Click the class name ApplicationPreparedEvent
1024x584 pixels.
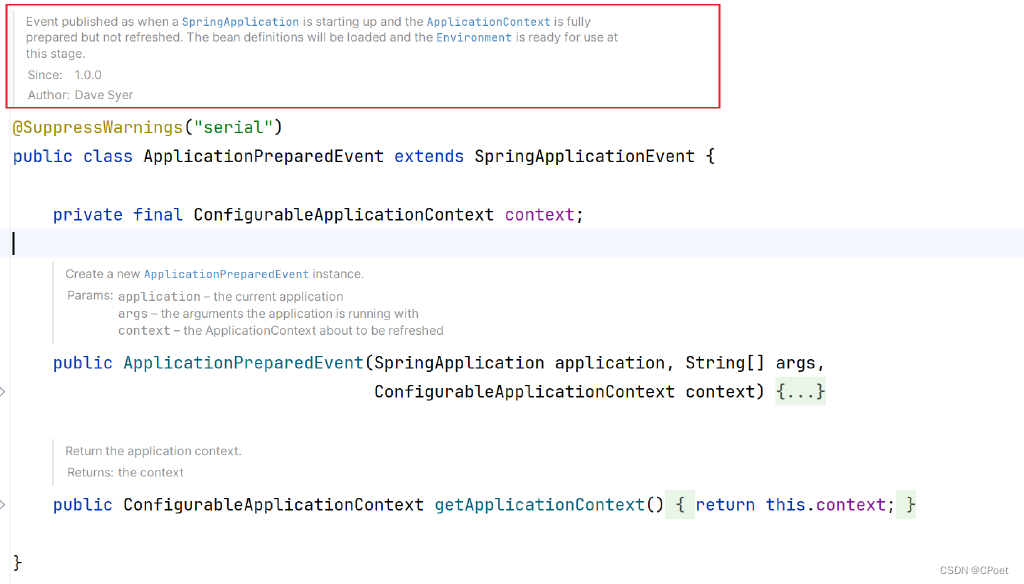click(x=264, y=155)
